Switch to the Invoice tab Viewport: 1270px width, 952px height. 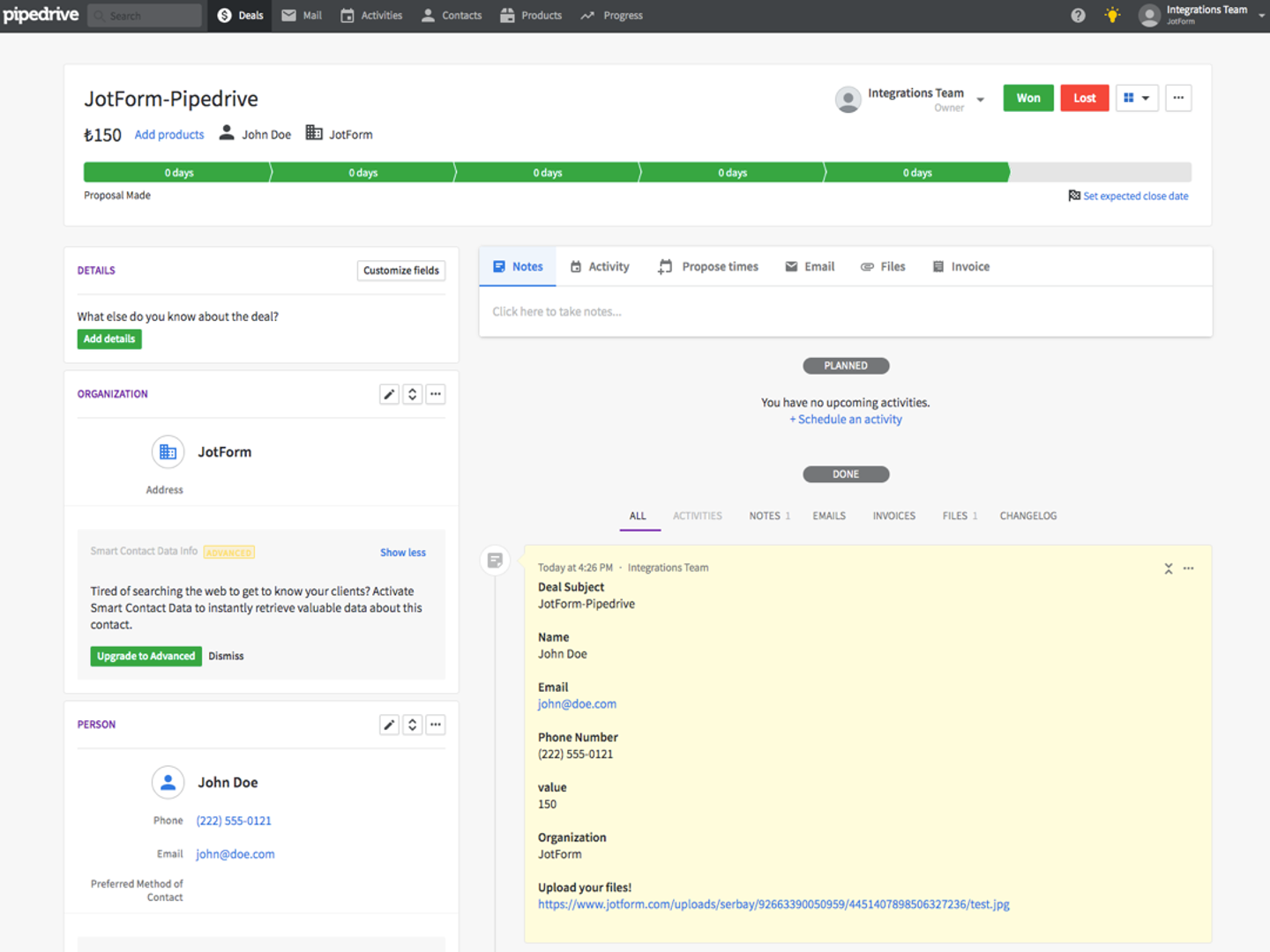click(961, 267)
